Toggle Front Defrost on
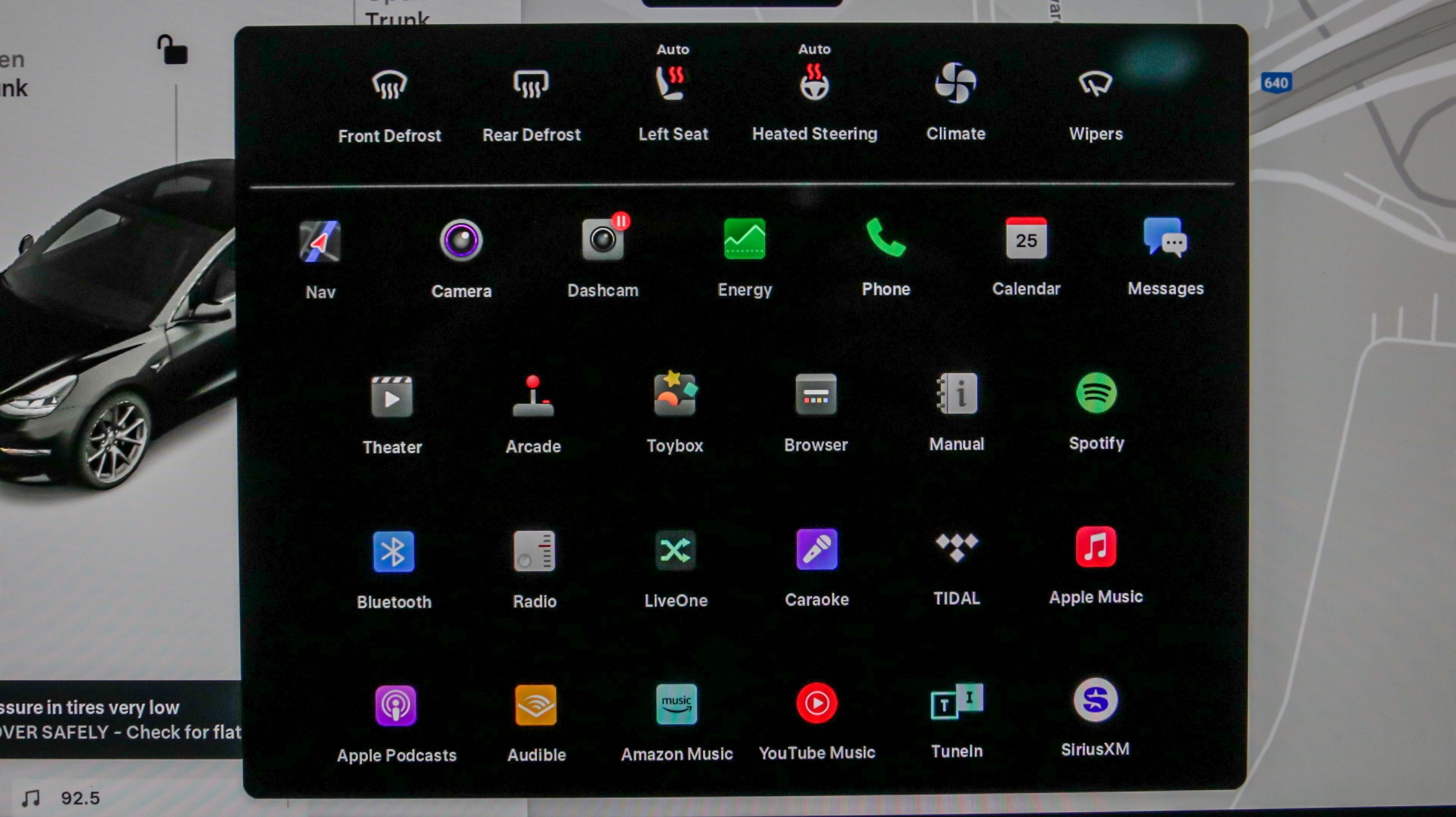The width and height of the screenshot is (1456, 817). 390,85
